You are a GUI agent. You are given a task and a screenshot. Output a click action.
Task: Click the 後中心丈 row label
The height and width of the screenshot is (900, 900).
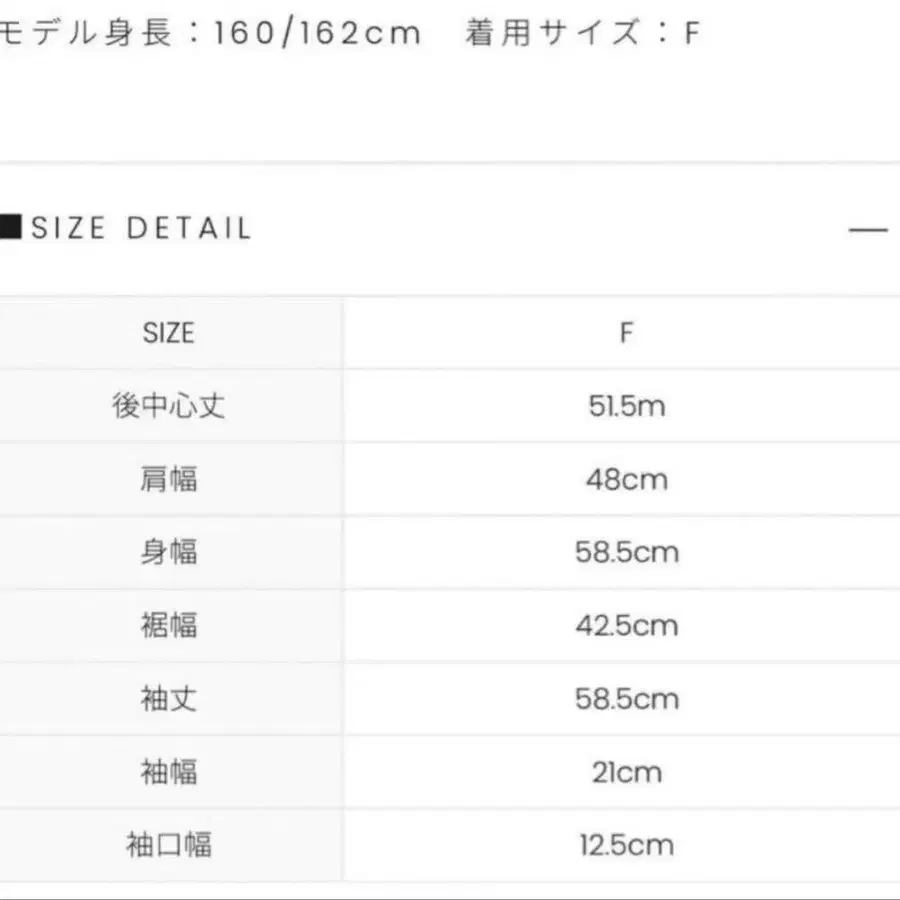click(169, 406)
